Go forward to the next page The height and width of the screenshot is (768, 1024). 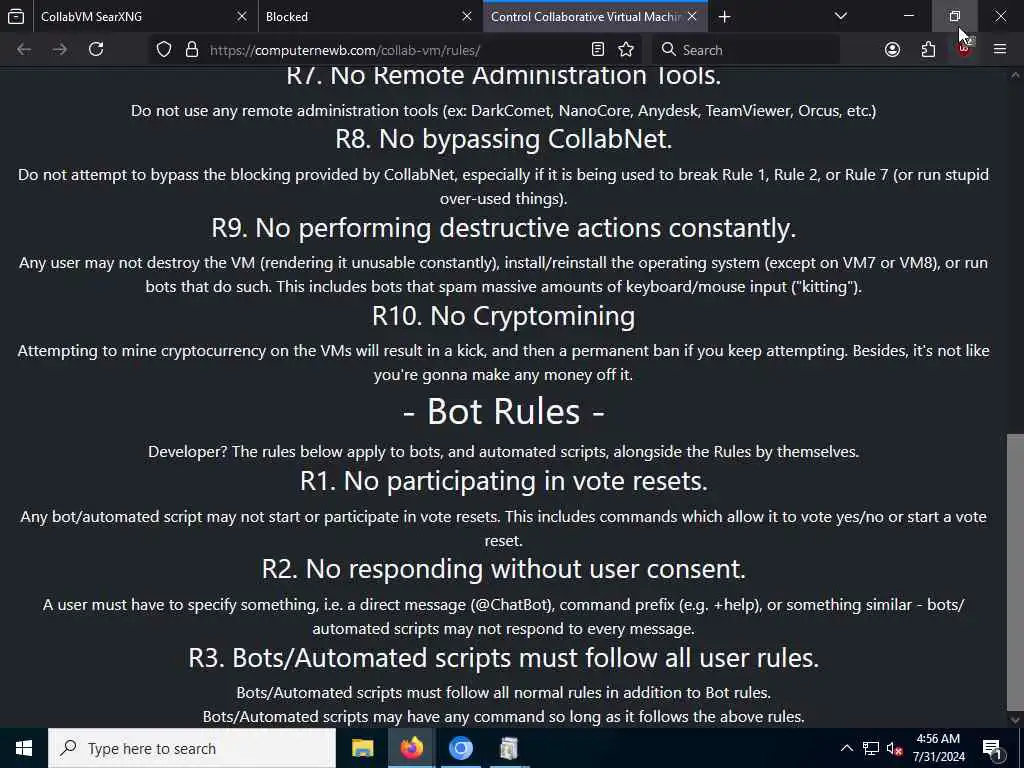(x=60, y=50)
